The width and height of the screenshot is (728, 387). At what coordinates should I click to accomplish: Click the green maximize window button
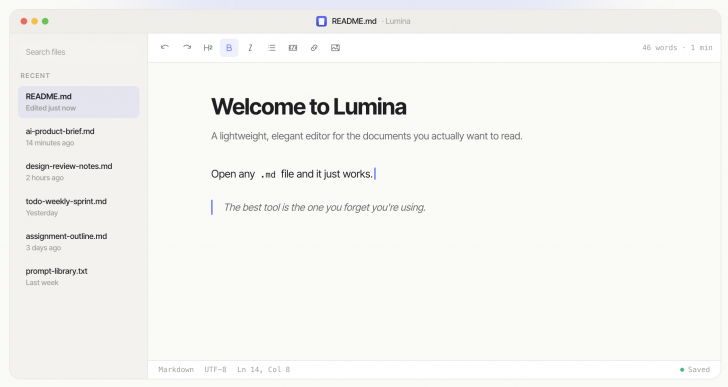tap(45, 21)
